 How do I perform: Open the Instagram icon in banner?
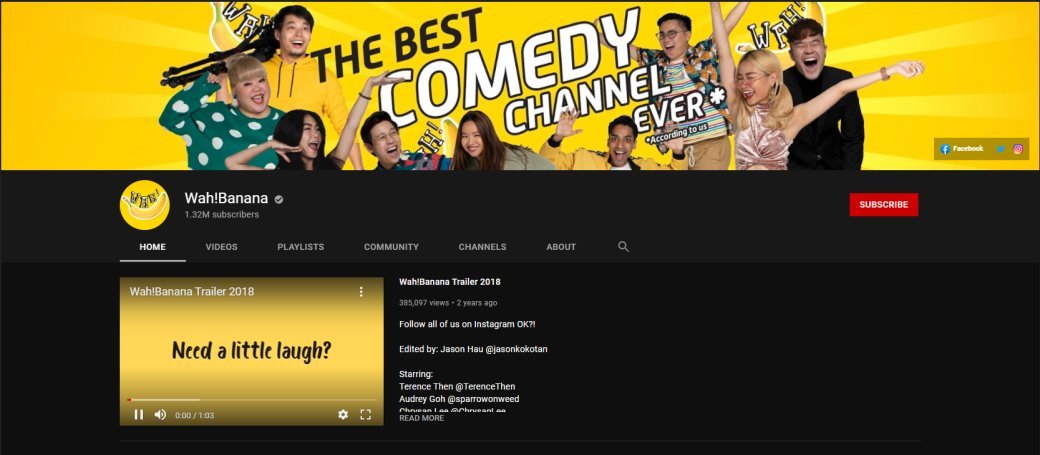click(x=1017, y=149)
